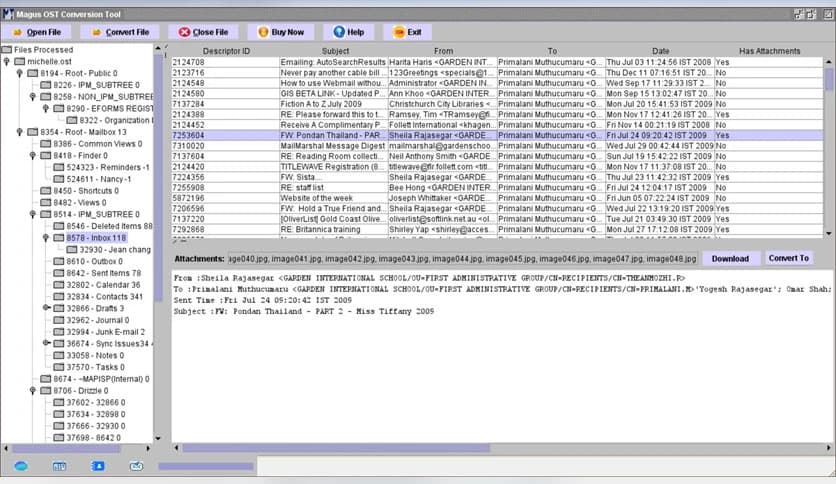Screen dimensions: 836x484
Task: Collapse the 8418 - Finder node
Action: [x=33, y=156]
